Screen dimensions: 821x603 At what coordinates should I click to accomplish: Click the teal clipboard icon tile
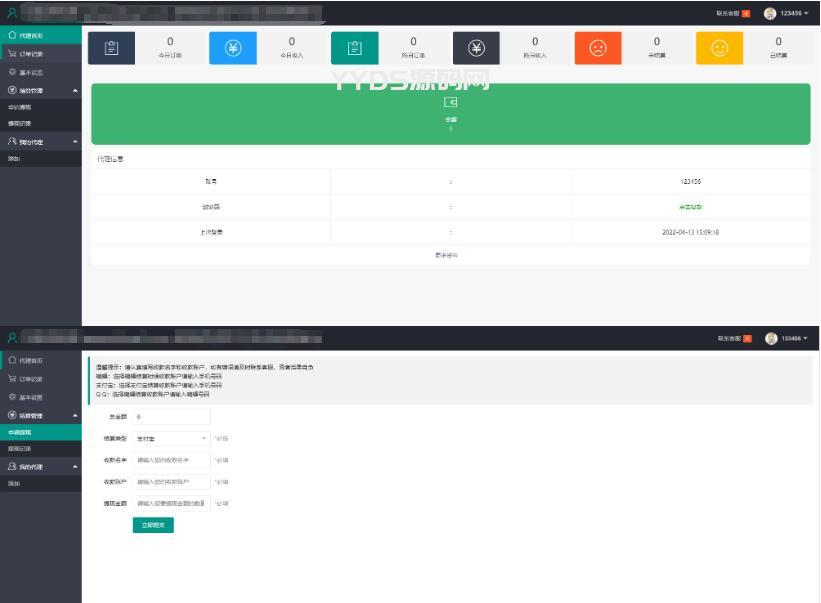click(x=354, y=48)
